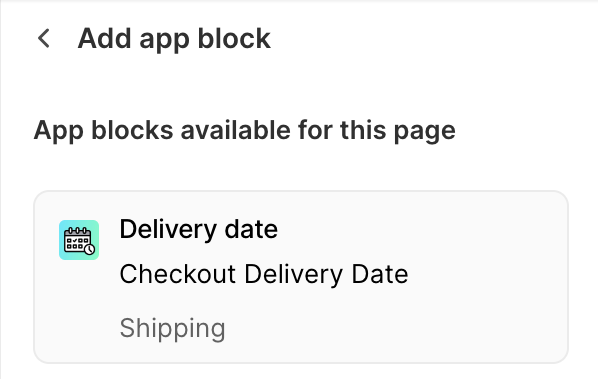Image resolution: width=598 pixels, height=379 pixels.
Task: Return to previous panel via back arrow
Action: 44,39
